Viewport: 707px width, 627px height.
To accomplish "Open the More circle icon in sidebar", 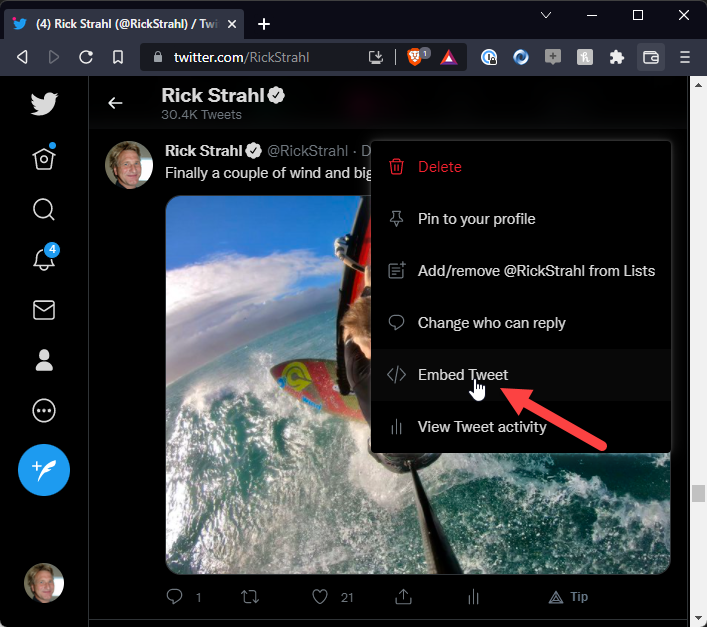I will pos(44,411).
